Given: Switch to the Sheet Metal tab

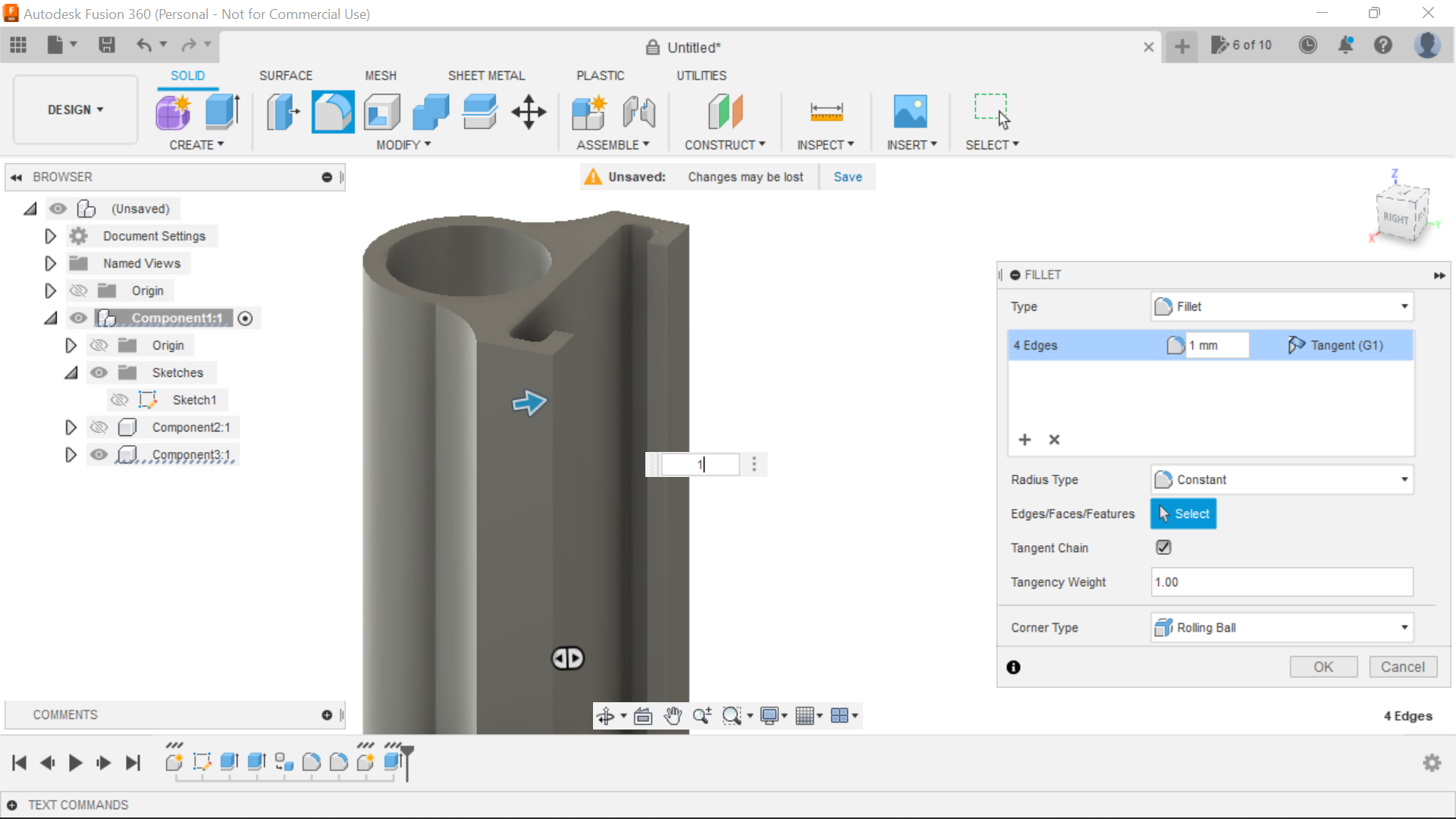Looking at the screenshot, I should coord(487,75).
